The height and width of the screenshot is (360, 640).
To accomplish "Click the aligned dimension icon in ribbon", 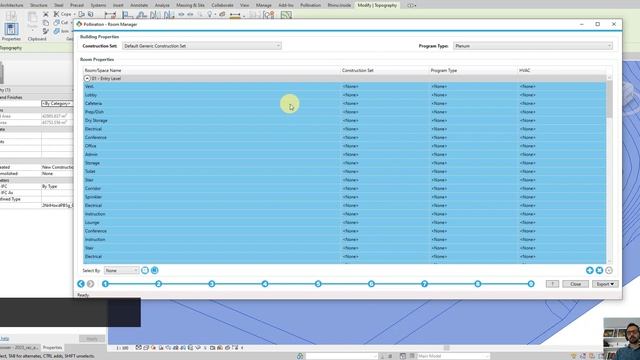I will click(110, 15).
